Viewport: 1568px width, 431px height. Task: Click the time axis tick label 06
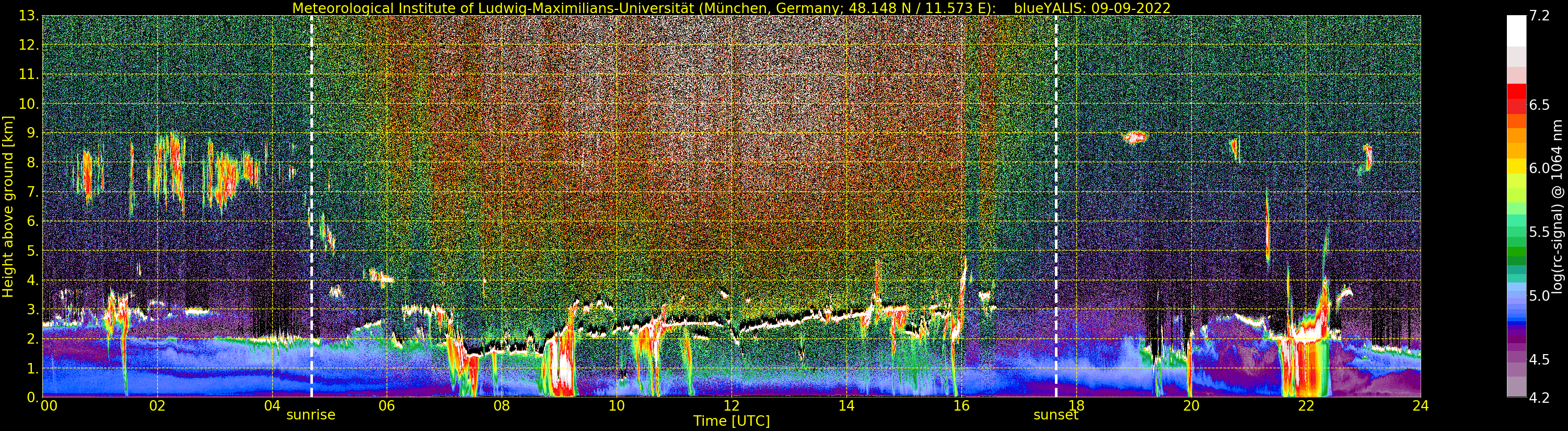387,405
